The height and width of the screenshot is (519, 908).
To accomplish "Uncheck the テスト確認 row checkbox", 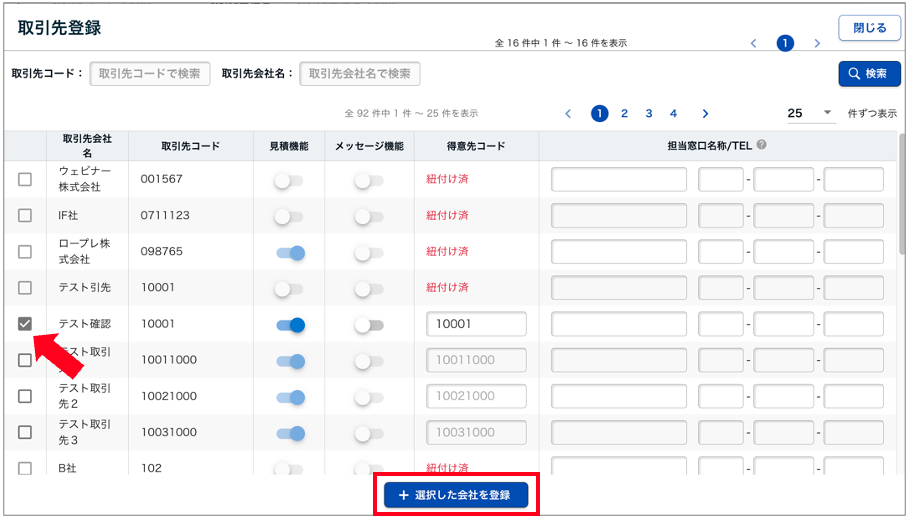I will [25, 324].
